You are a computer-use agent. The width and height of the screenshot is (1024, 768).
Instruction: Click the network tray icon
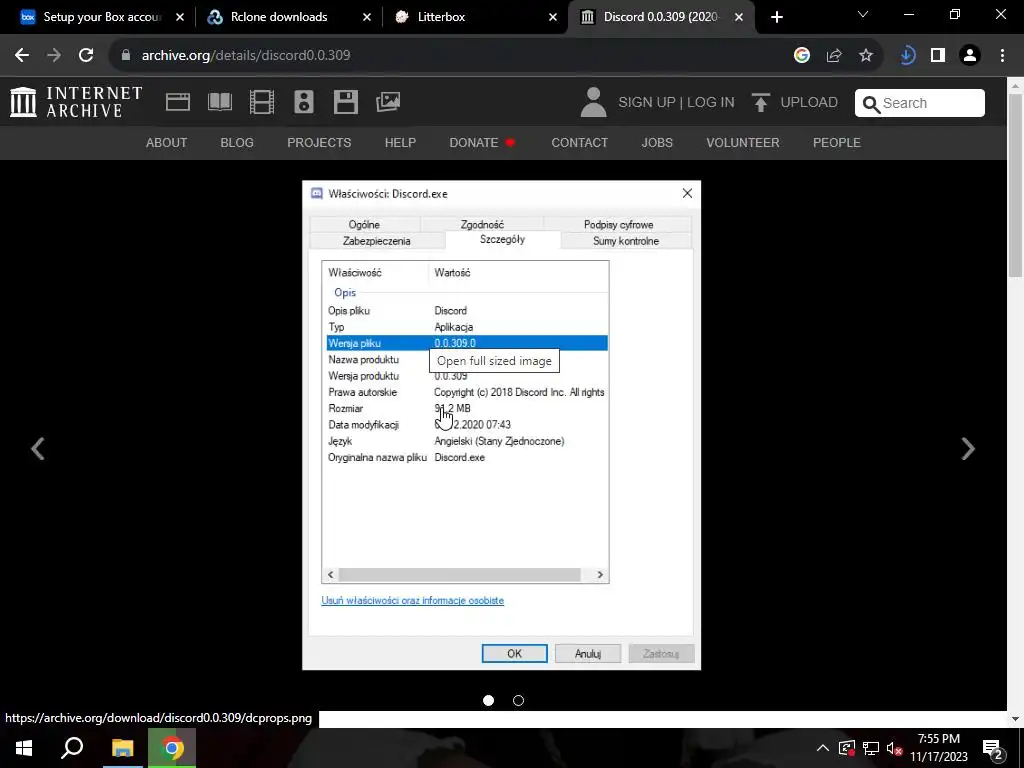871,748
